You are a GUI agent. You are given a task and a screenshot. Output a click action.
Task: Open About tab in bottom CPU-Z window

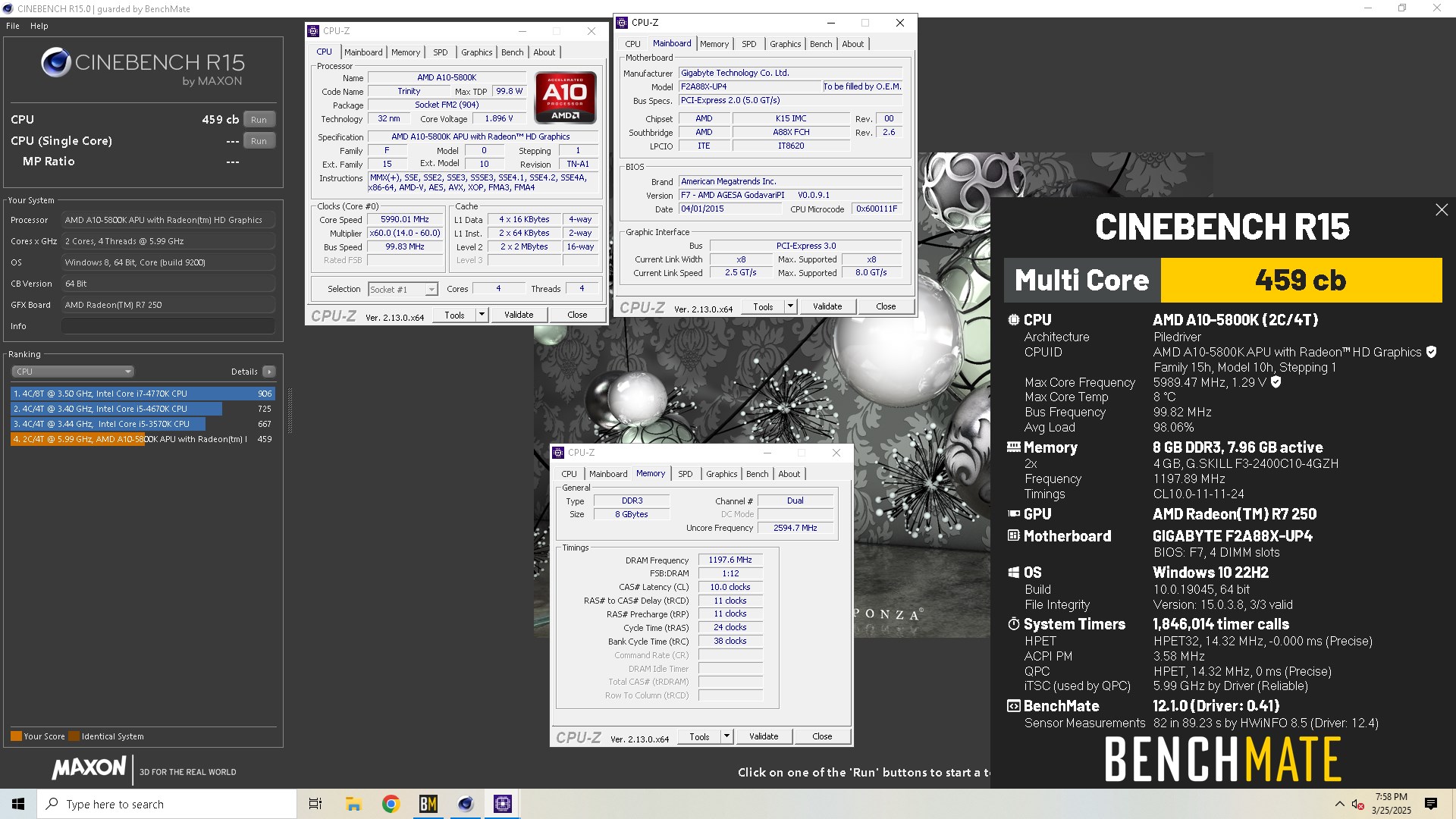pyautogui.click(x=789, y=474)
